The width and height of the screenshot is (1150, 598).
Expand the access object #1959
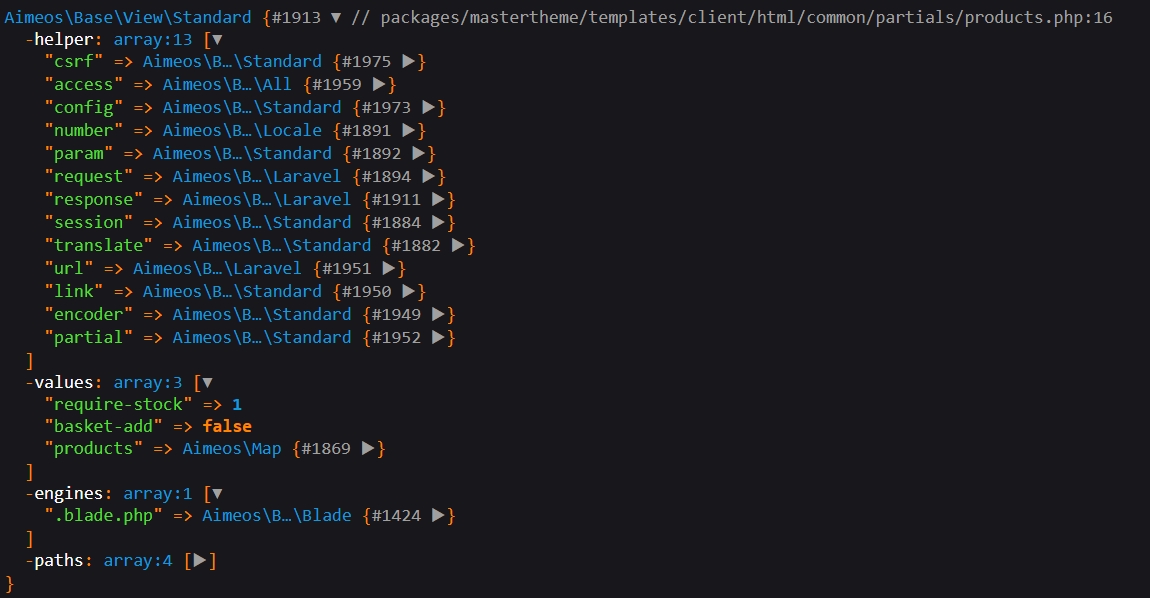tap(379, 84)
